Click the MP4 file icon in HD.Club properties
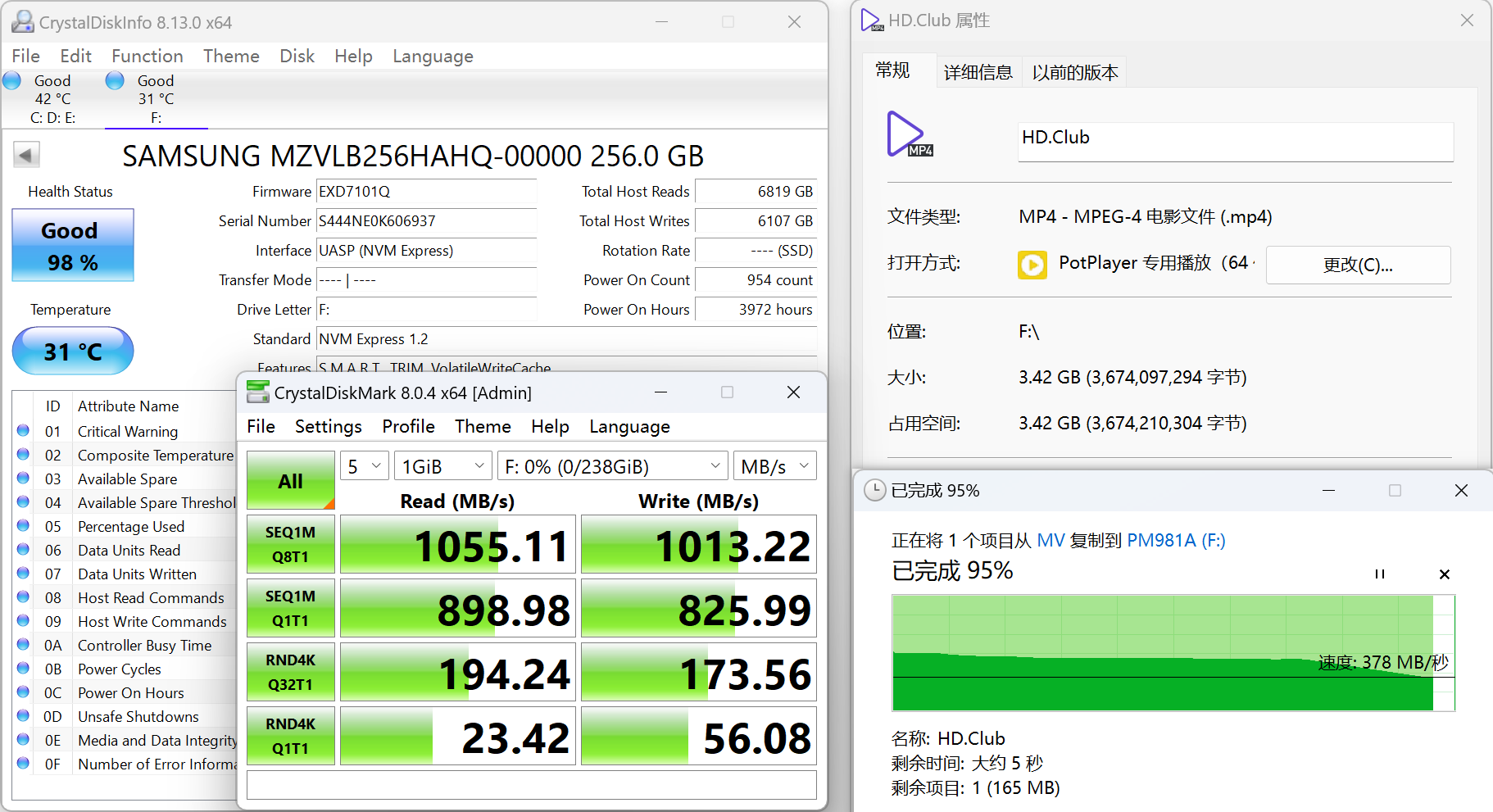 pos(910,134)
